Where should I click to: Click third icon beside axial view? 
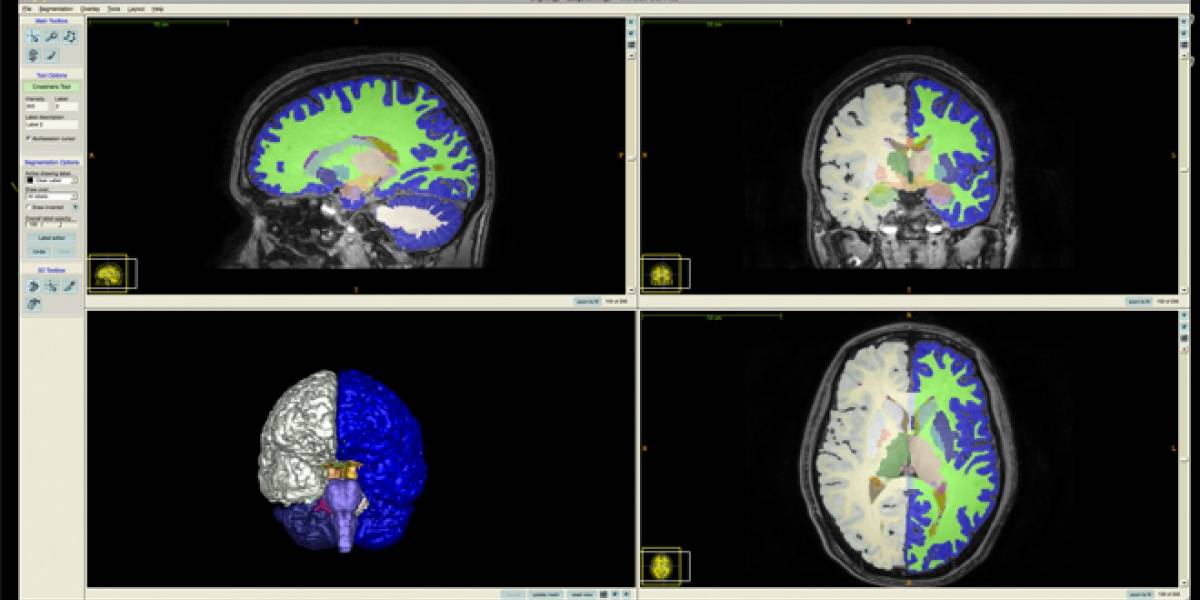1184,338
